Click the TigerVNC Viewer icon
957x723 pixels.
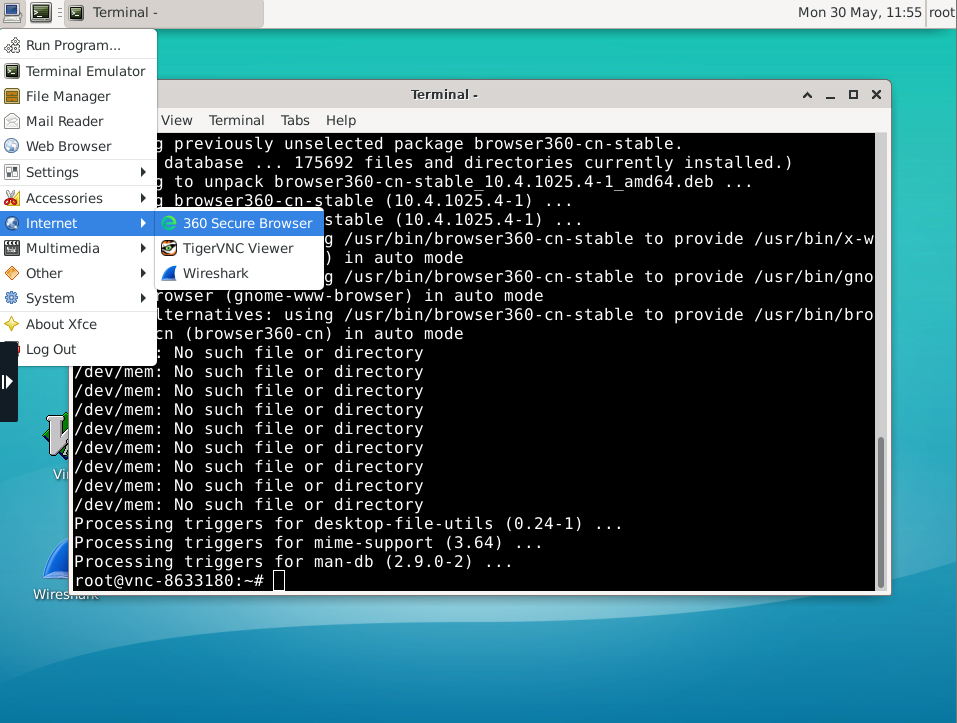169,248
